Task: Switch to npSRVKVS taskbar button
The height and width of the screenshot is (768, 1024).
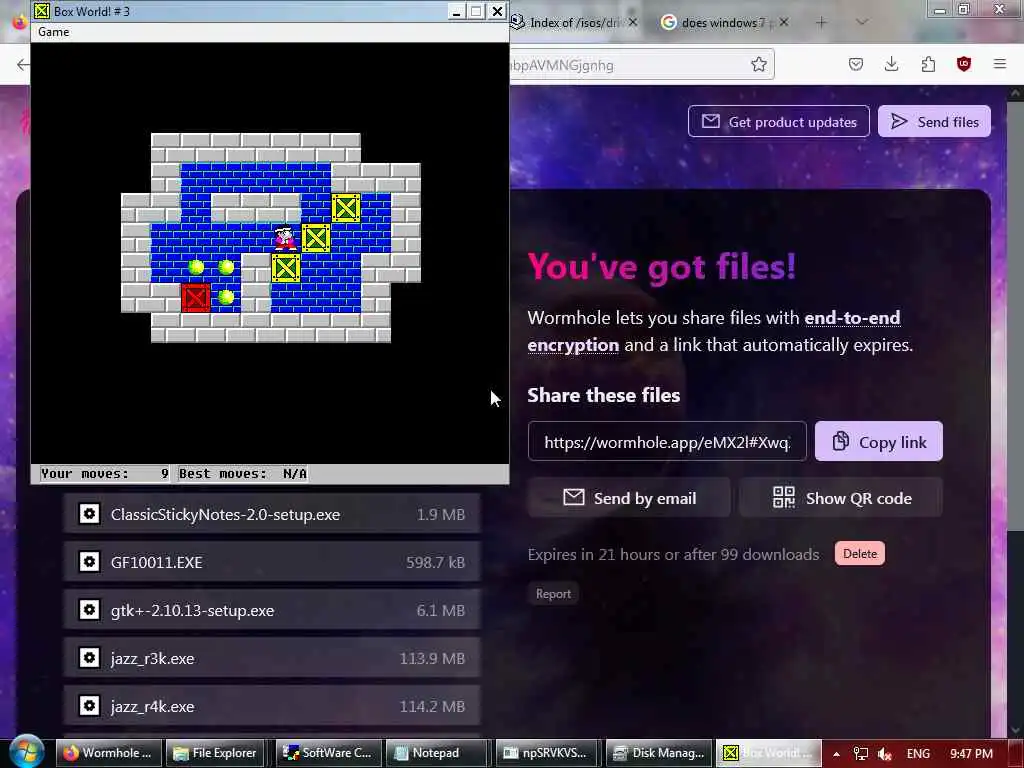Action: [547, 753]
